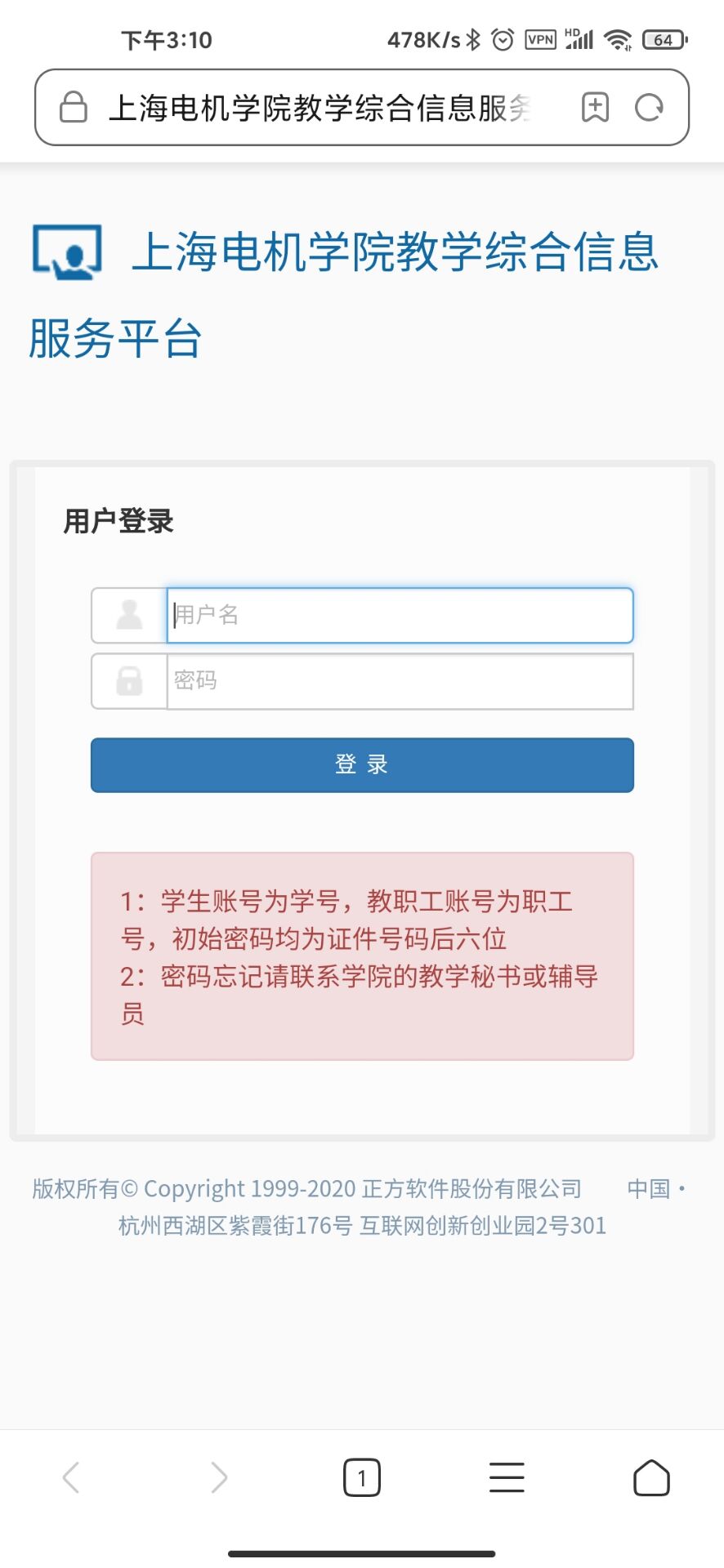Viewport: 724px width, 1568px height.
Task: Click the lock icon beside password field
Action: [x=129, y=681]
